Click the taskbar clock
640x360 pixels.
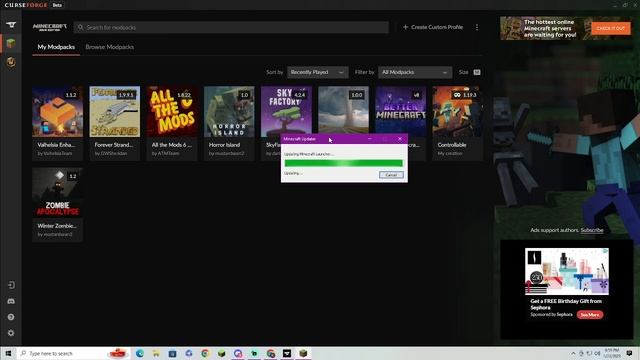(x=612, y=353)
